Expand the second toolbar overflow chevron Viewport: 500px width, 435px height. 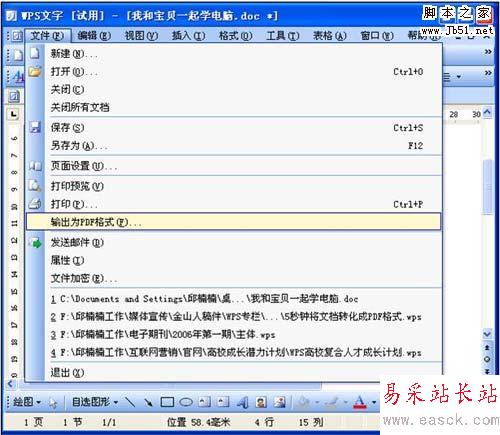pos(488,72)
